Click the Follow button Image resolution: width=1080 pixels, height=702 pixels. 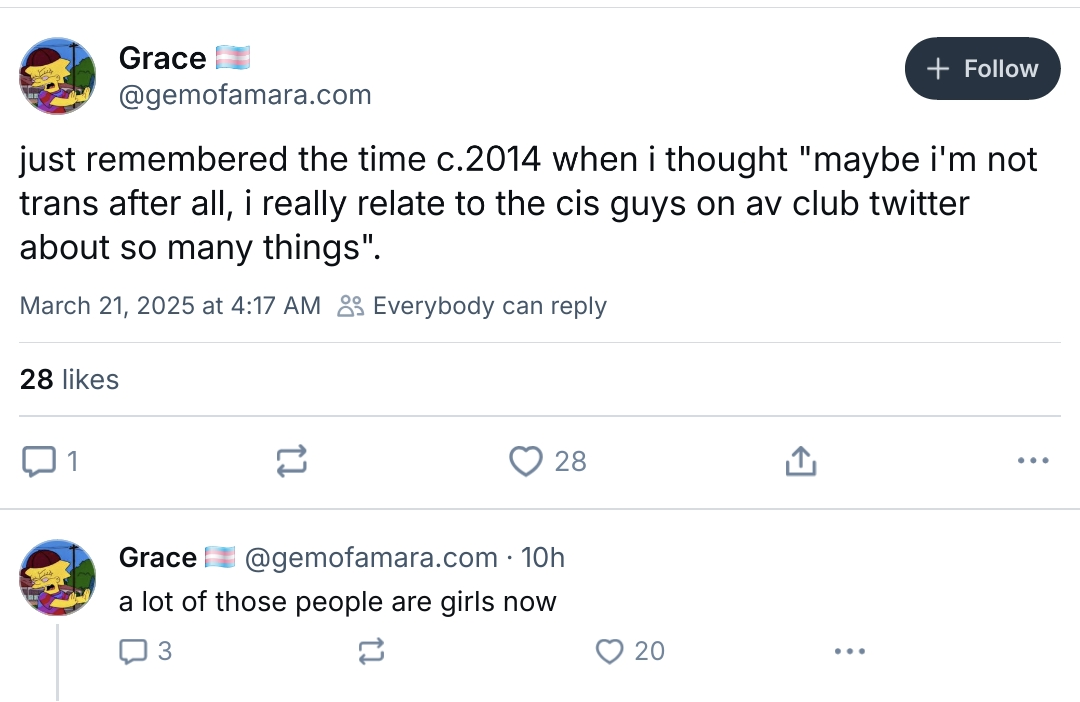(x=982, y=69)
